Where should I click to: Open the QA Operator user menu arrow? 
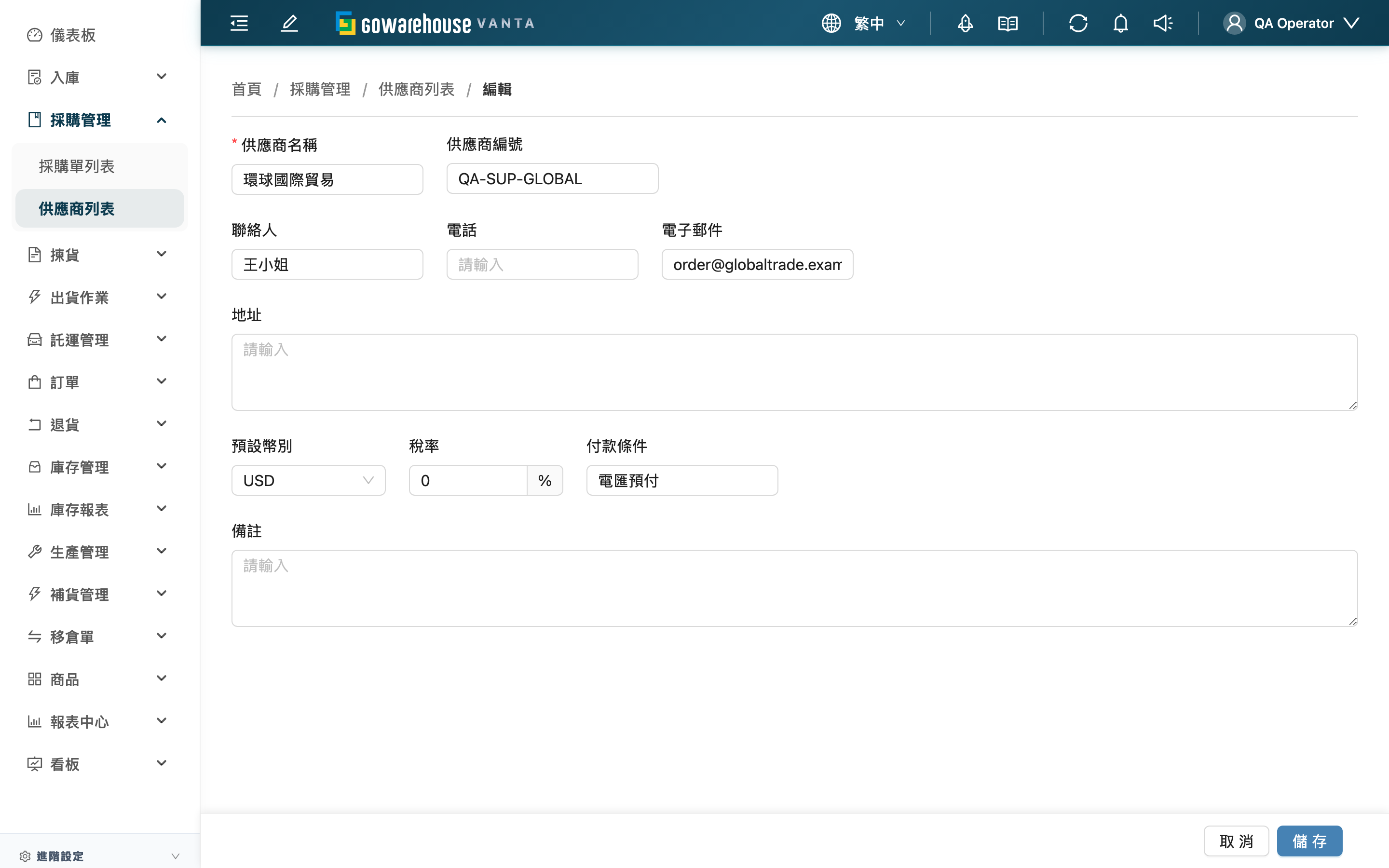point(1351,23)
